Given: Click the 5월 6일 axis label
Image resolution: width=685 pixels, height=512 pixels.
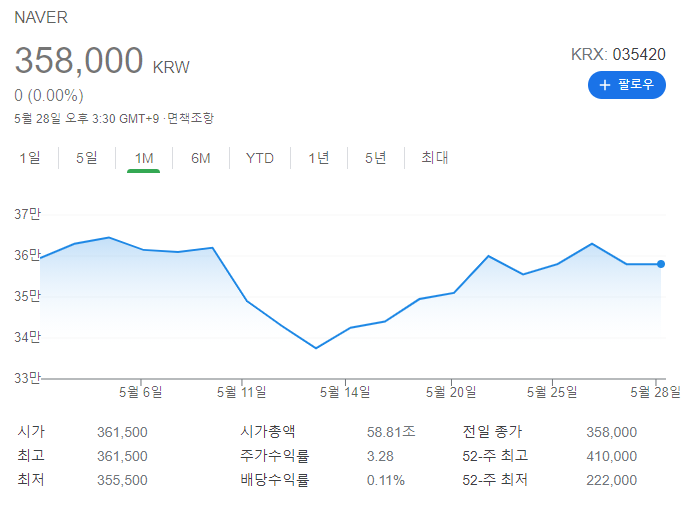Looking at the screenshot, I should tap(141, 392).
